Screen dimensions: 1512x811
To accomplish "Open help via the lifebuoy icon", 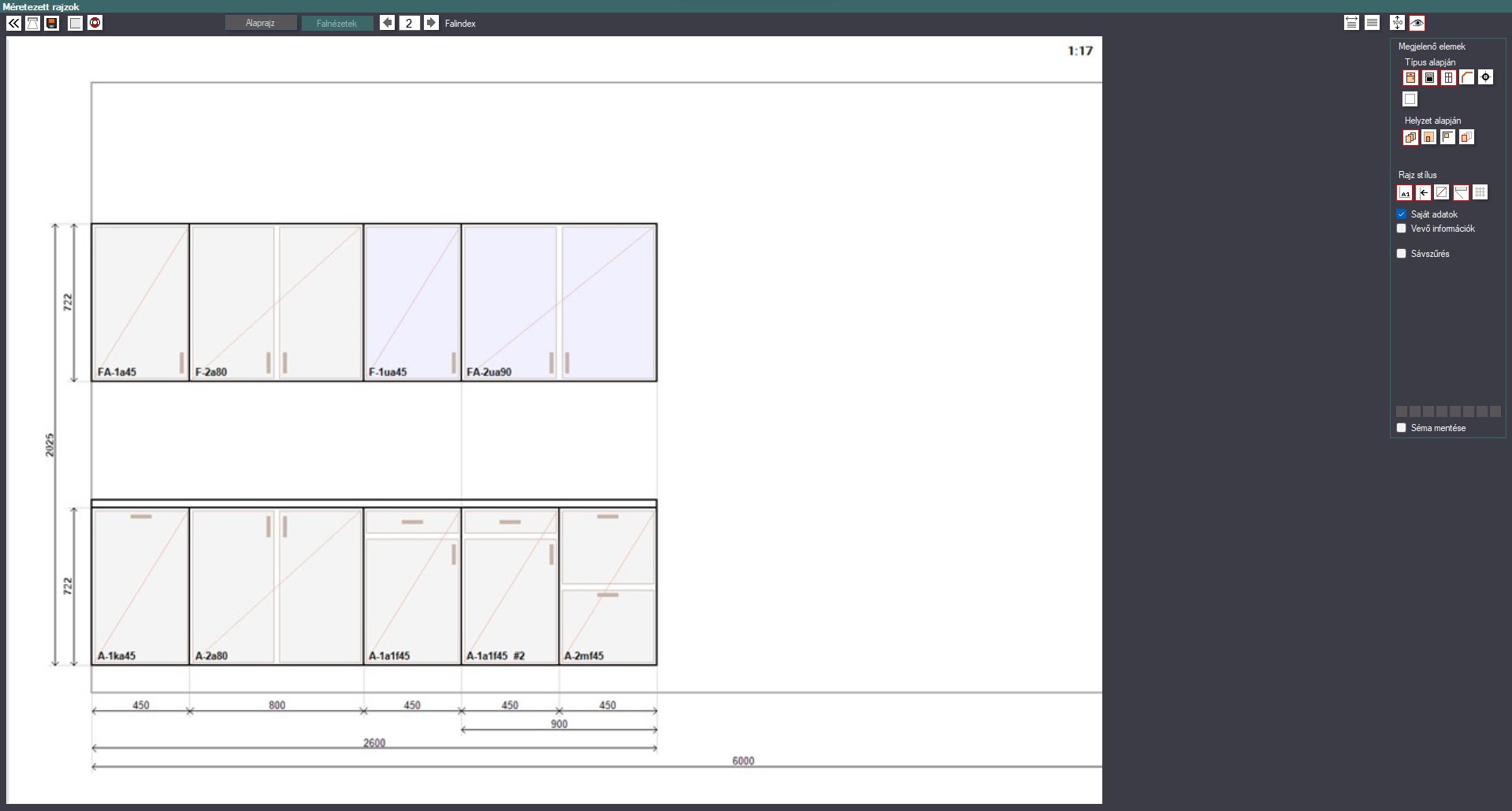I will 95,23.
